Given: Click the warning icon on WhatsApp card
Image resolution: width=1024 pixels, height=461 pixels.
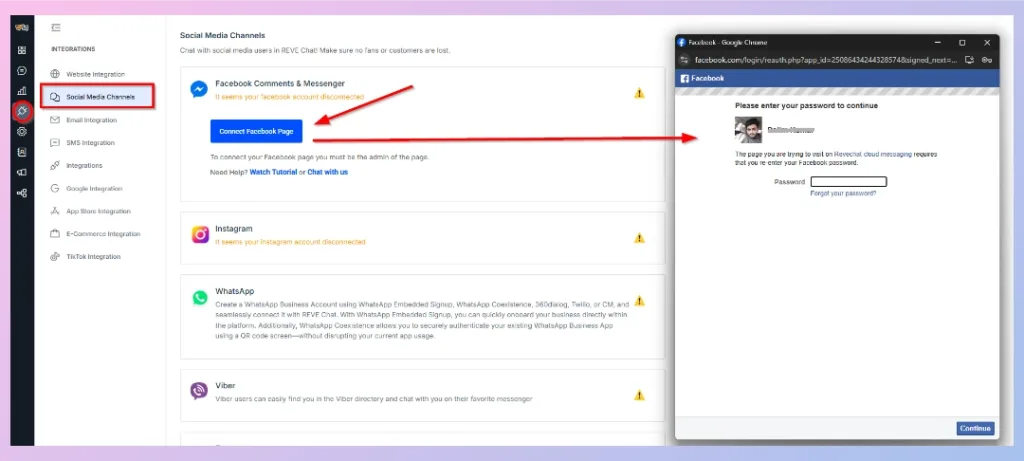Looking at the screenshot, I should 639,301.
